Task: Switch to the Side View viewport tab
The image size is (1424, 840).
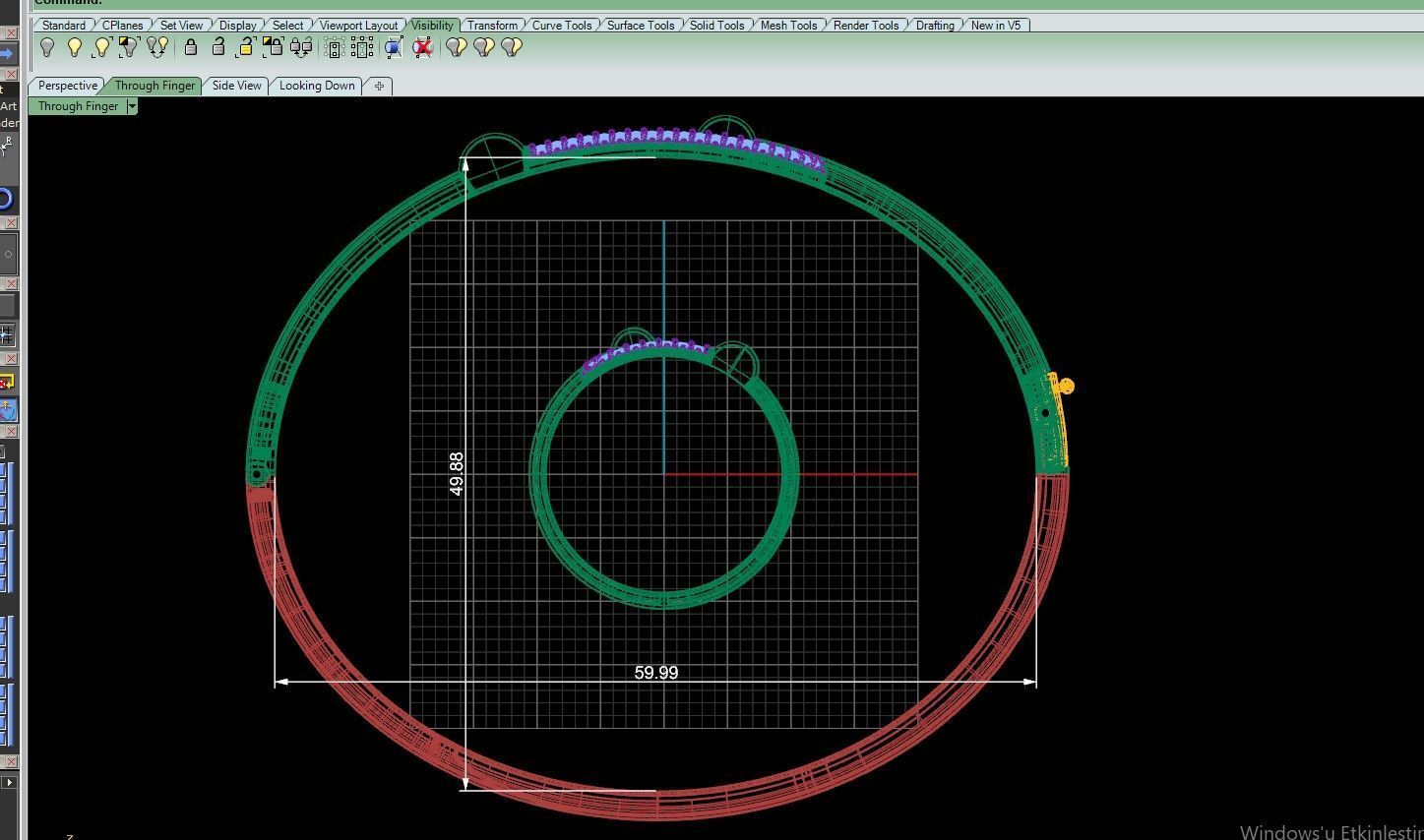Action: pos(237,86)
